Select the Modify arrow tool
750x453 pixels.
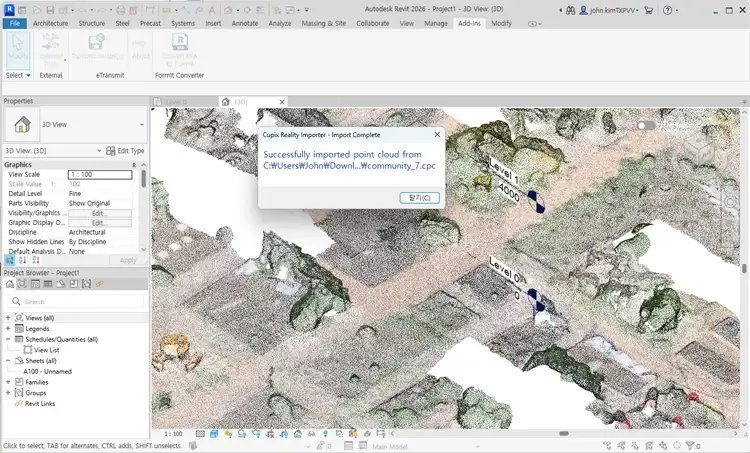tap(17, 47)
